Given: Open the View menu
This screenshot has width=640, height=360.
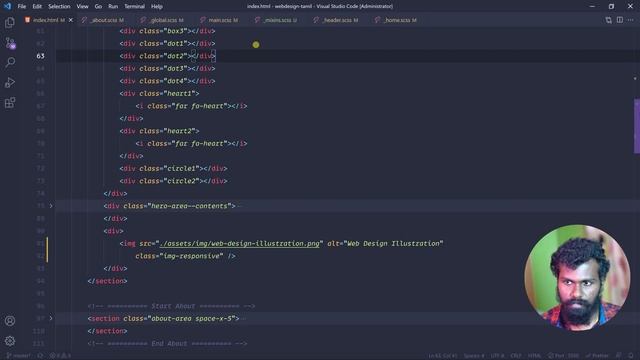Looking at the screenshot, I should pos(82,6).
